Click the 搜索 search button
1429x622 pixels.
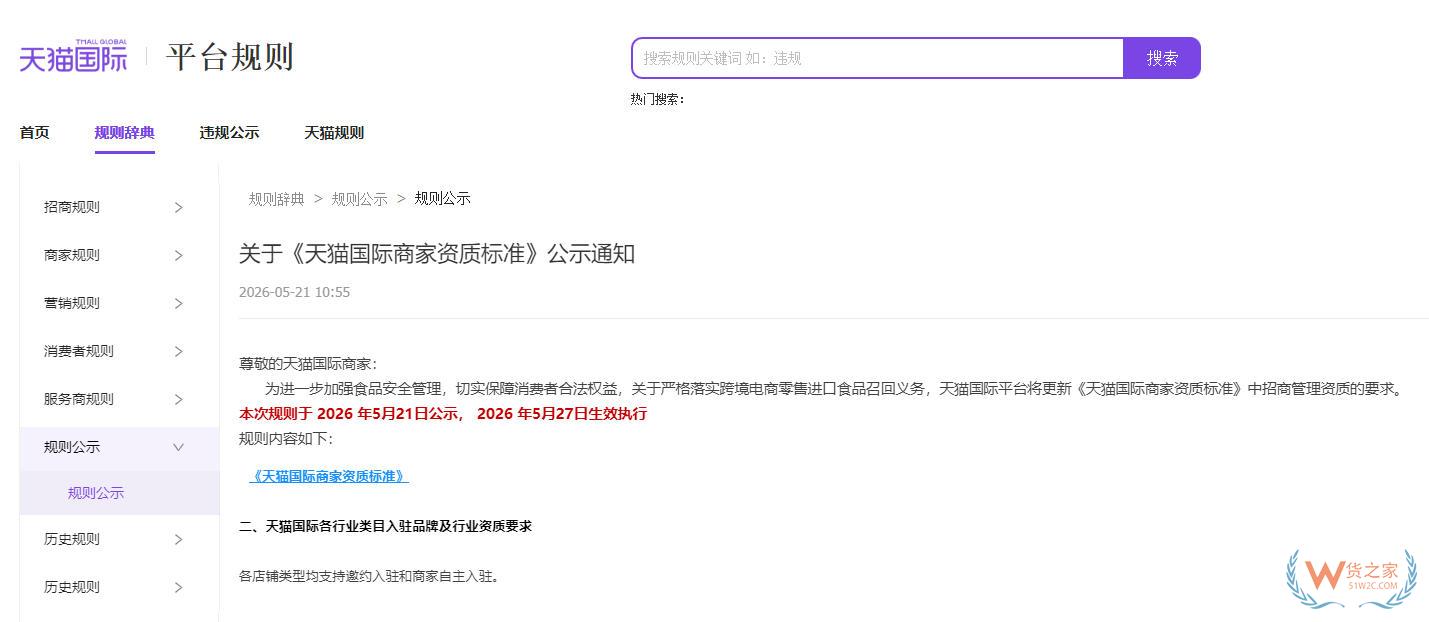[x=1162, y=58]
